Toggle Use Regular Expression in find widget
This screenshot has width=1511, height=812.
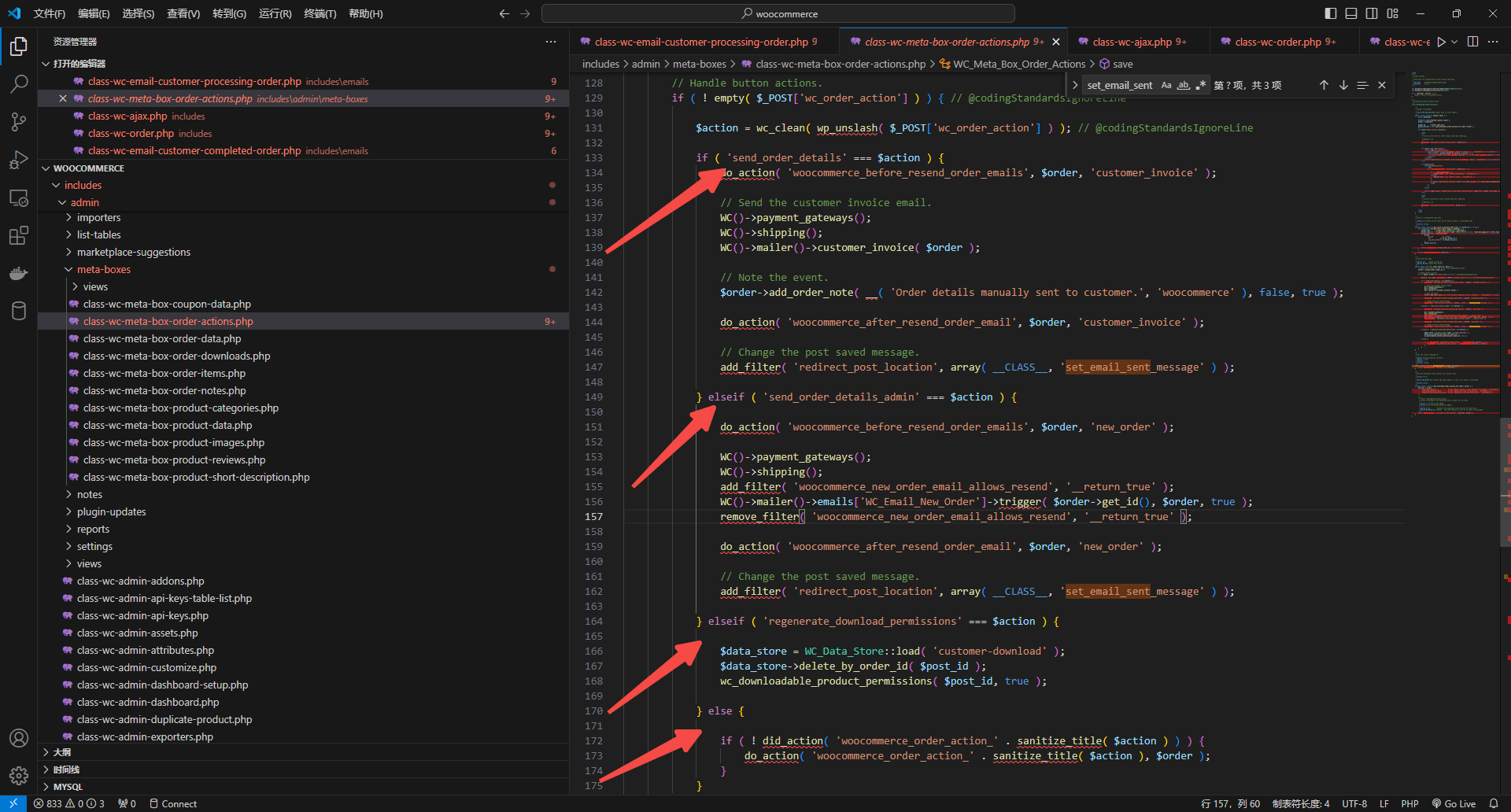pyautogui.click(x=1201, y=85)
